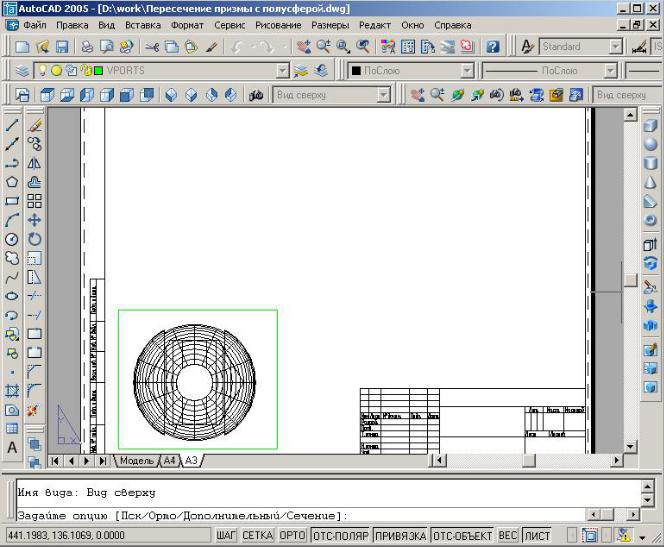Select the Mirror tool
Image resolution: width=664 pixels, height=547 pixels.
pos(34,163)
